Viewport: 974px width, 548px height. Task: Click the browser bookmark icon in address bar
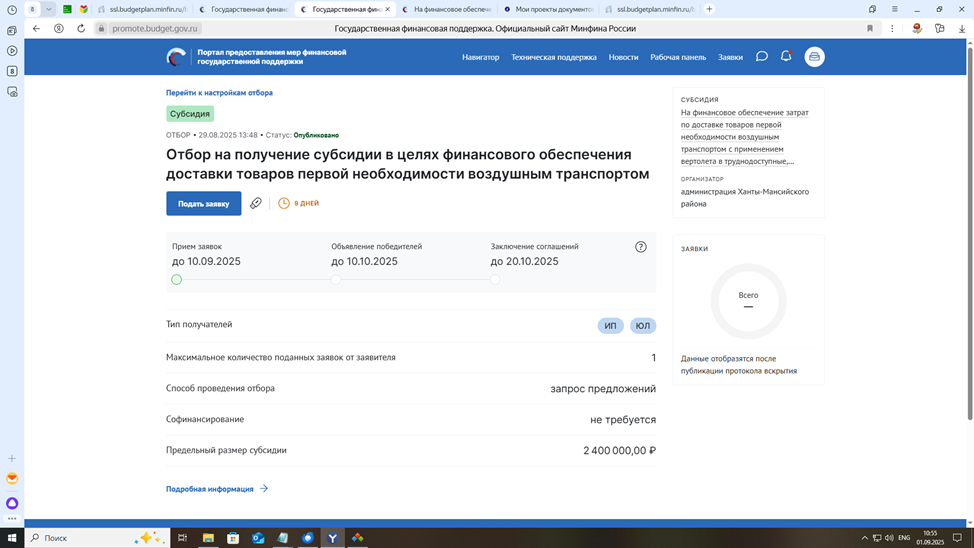[870, 29]
